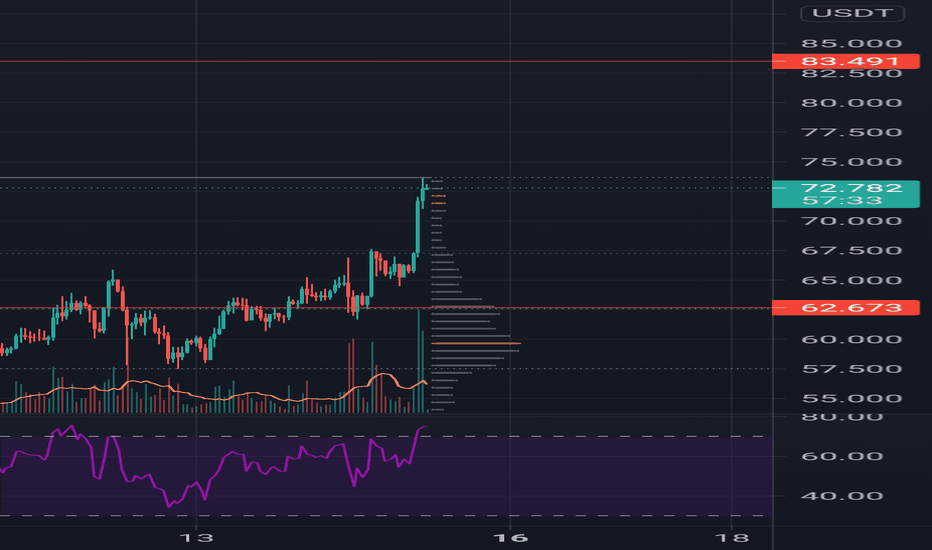This screenshot has height=550, width=932.
Task: Click date label 18 on time axis
Action: tap(732, 538)
